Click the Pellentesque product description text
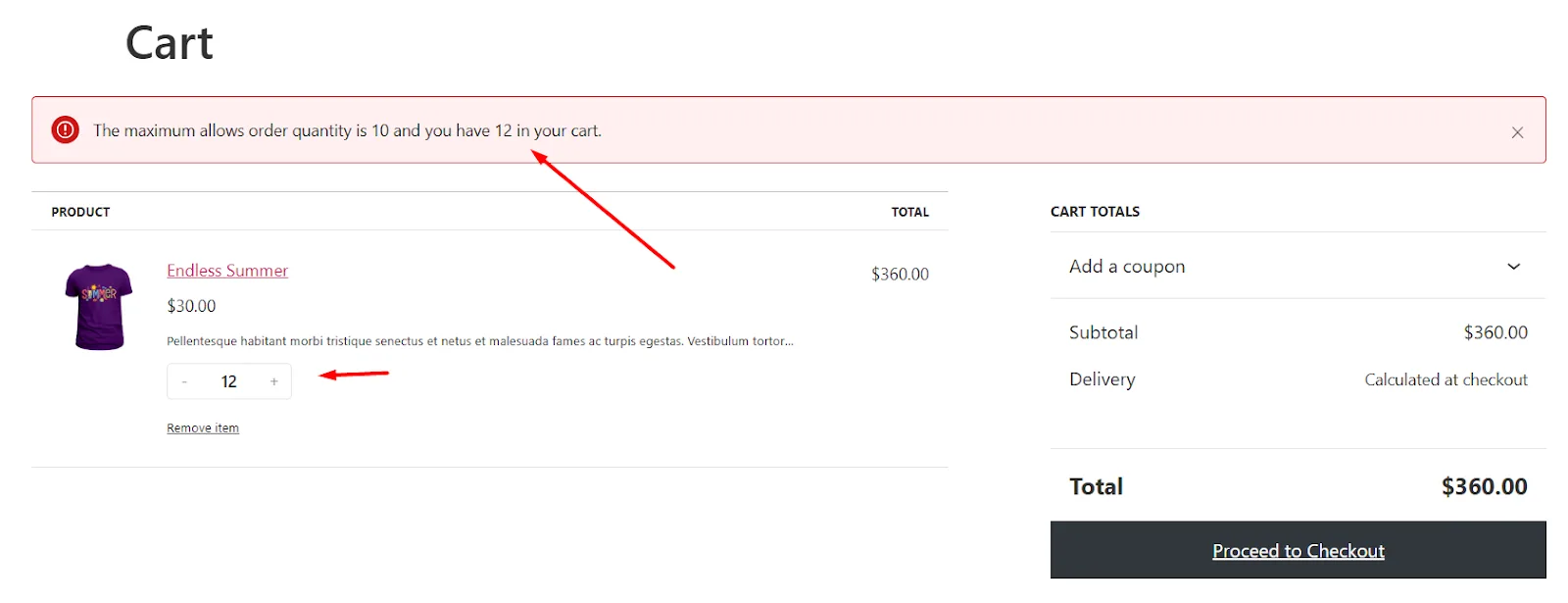 pyautogui.click(x=480, y=341)
